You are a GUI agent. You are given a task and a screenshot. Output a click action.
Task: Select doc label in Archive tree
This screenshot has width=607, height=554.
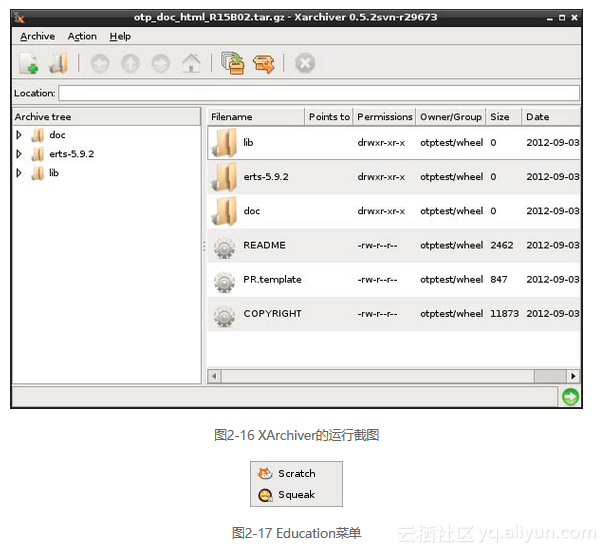coord(57,135)
